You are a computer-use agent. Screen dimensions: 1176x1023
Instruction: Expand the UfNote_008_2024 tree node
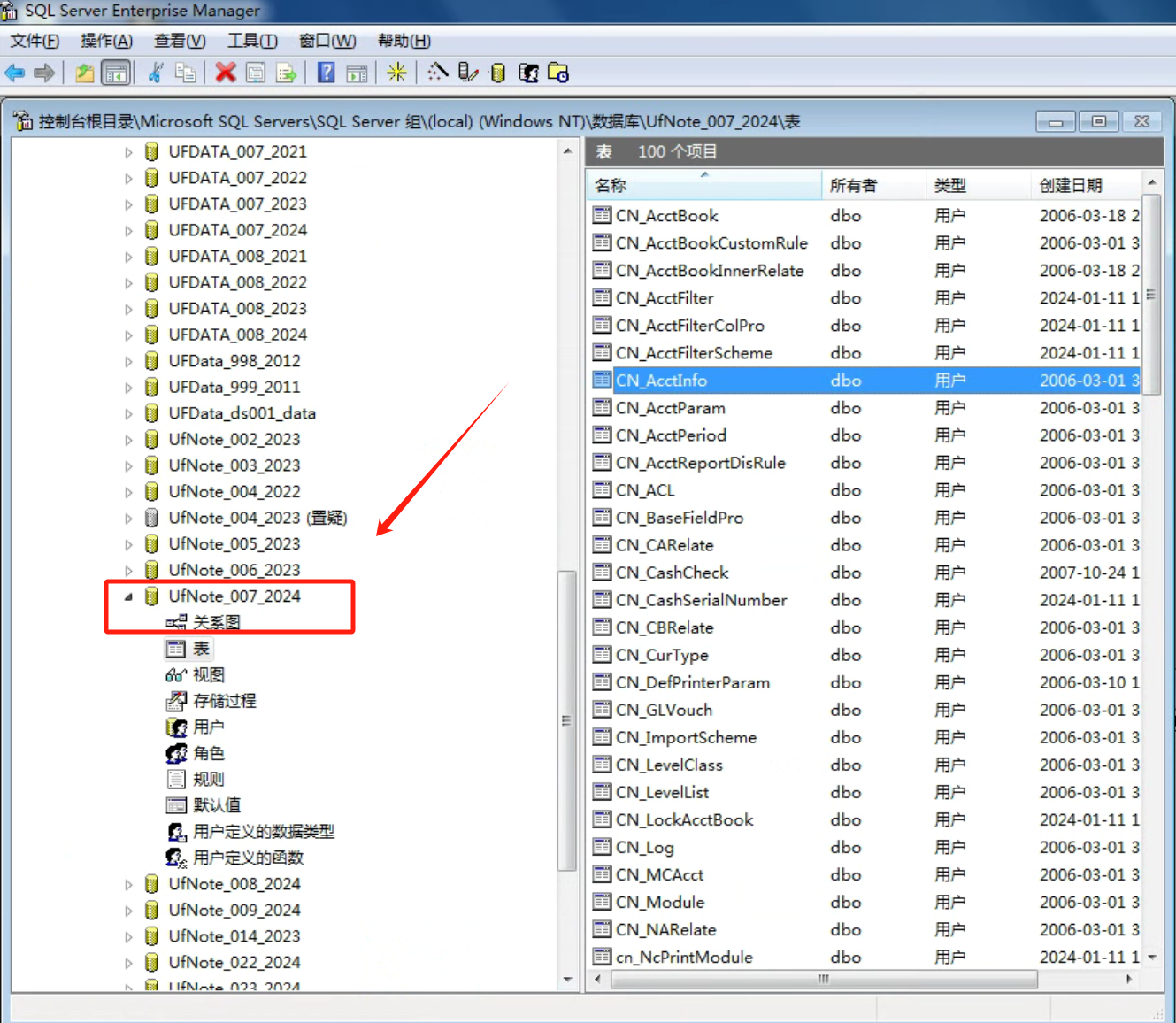(128, 884)
